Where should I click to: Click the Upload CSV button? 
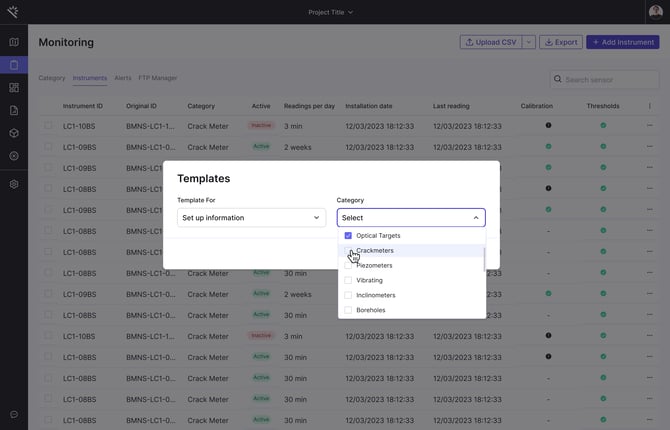pyautogui.click(x=491, y=42)
